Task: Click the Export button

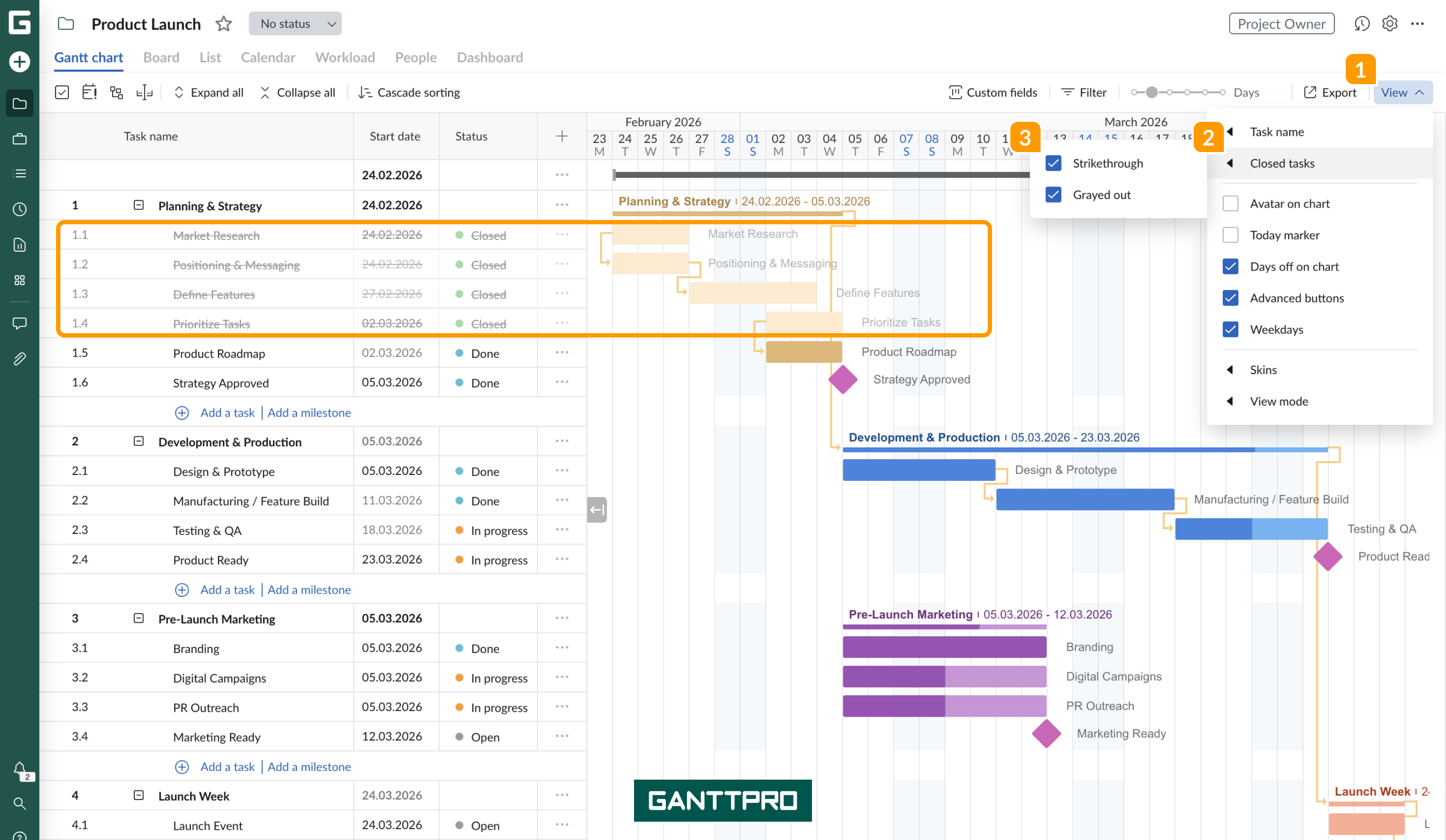Action: pos(1331,92)
